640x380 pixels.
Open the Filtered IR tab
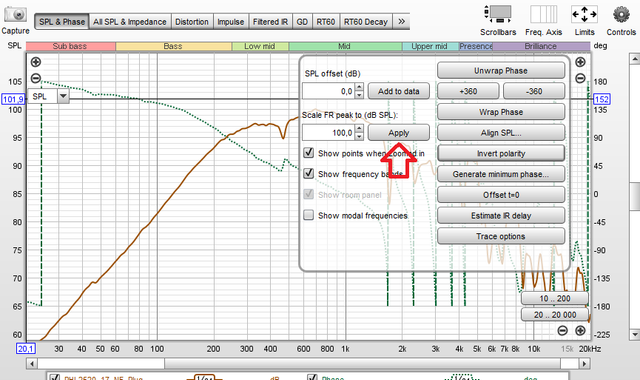coord(270,22)
